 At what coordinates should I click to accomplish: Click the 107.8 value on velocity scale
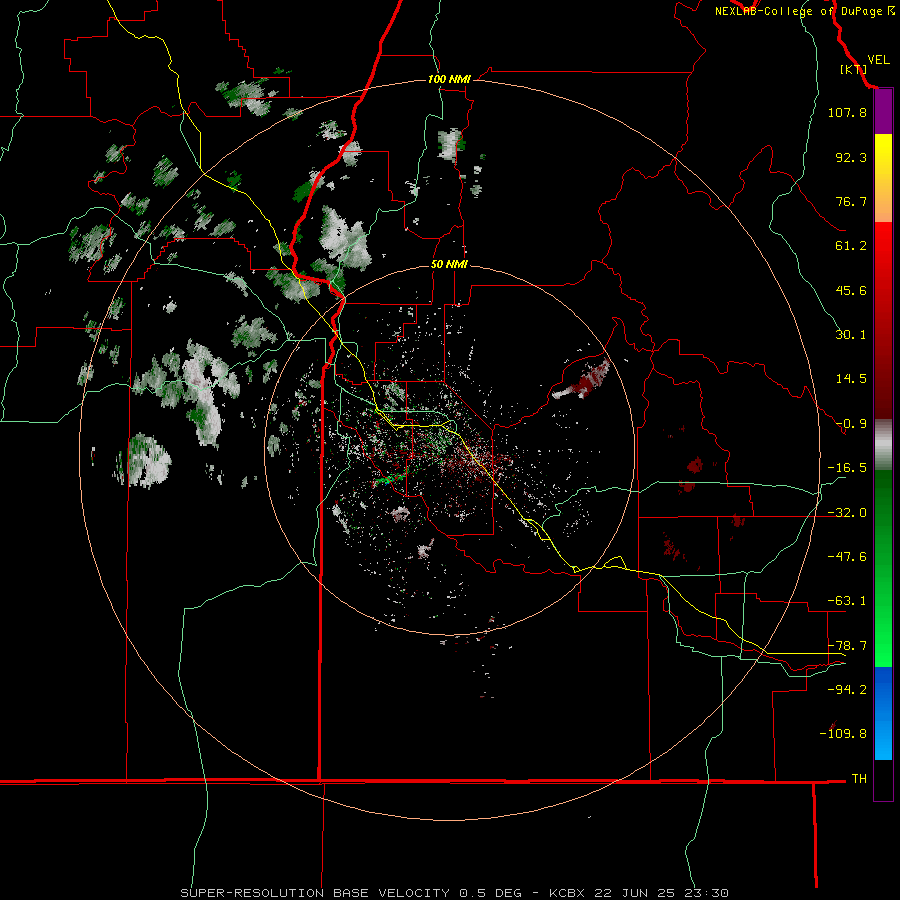click(x=847, y=112)
